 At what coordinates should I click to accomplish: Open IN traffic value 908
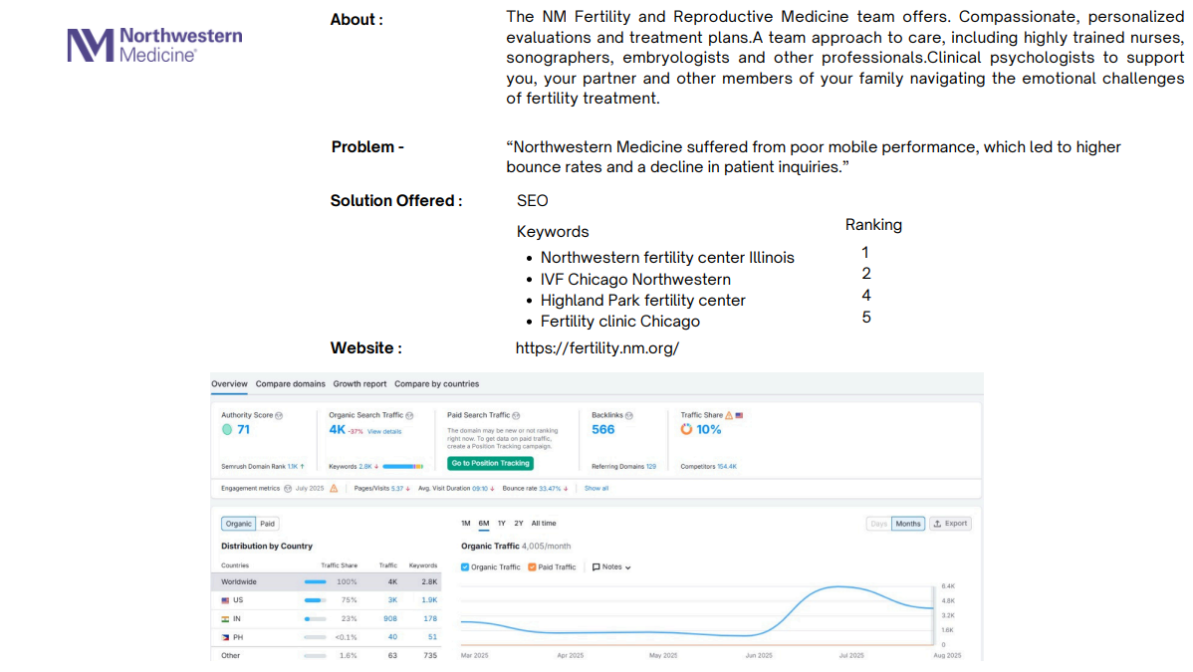point(390,619)
